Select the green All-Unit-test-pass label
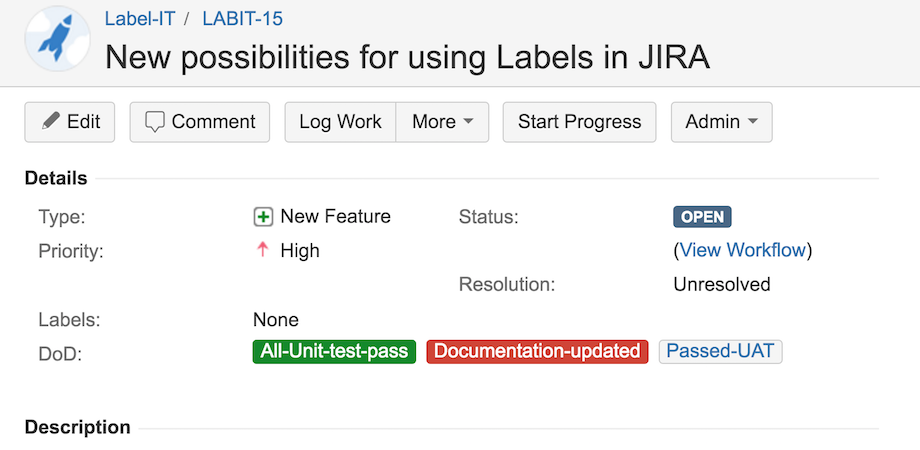The height and width of the screenshot is (450, 920). click(x=333, y=352)
